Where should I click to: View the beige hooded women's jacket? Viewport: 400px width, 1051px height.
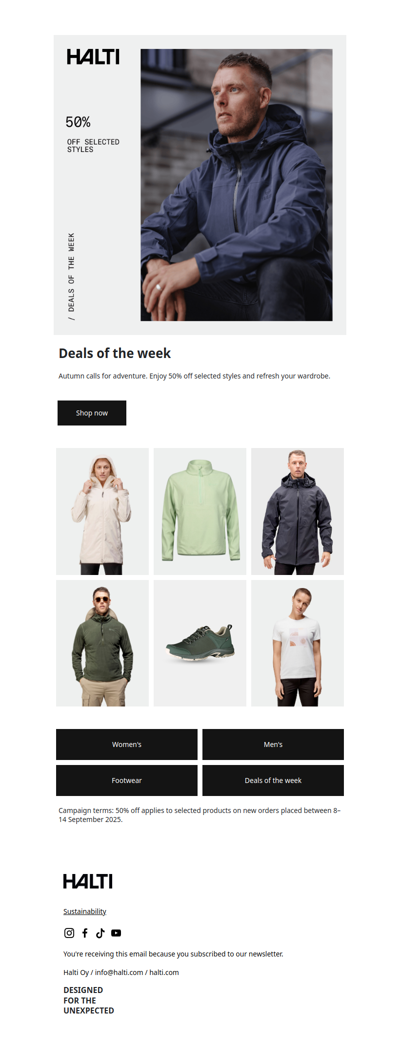pyautogui.click(x=103, y=511)
